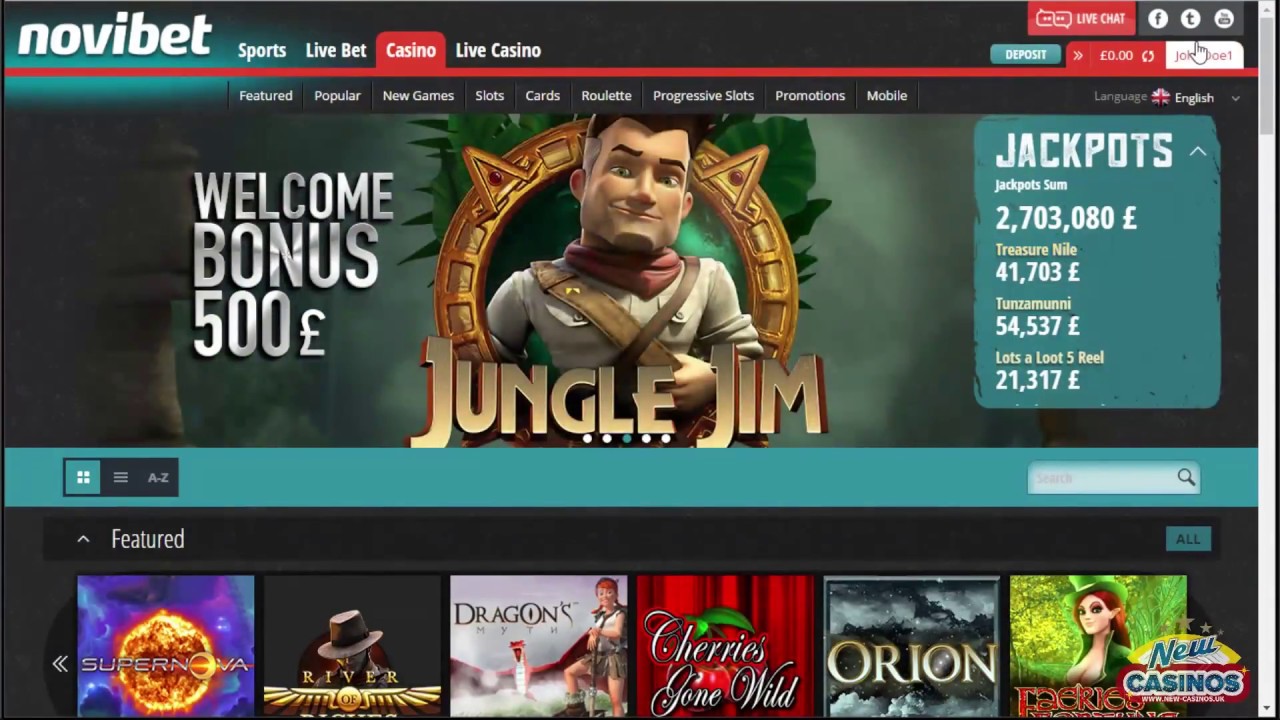Open the user account button
The image size is (1280, 720).
point(1204,55)
